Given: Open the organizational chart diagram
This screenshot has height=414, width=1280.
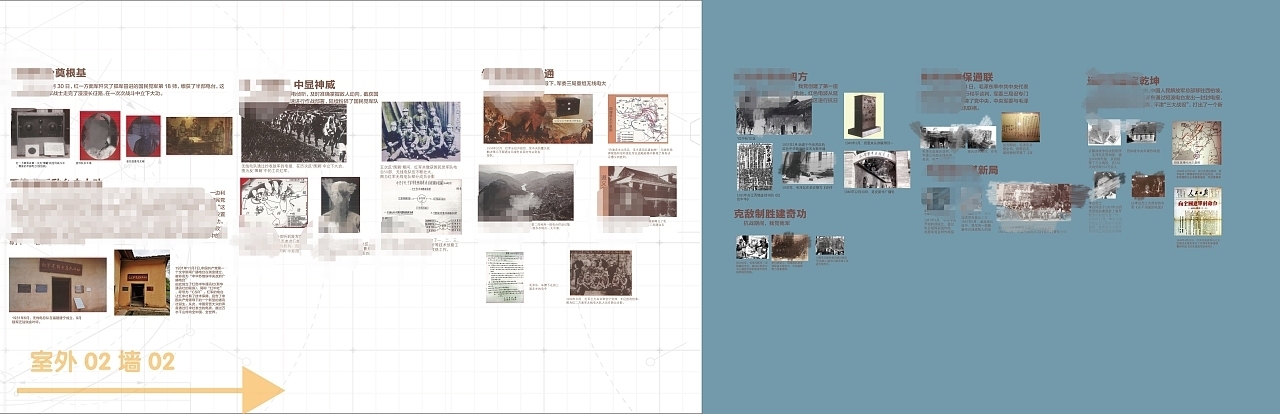Looking at the screenshot, I should coord(422,207).
